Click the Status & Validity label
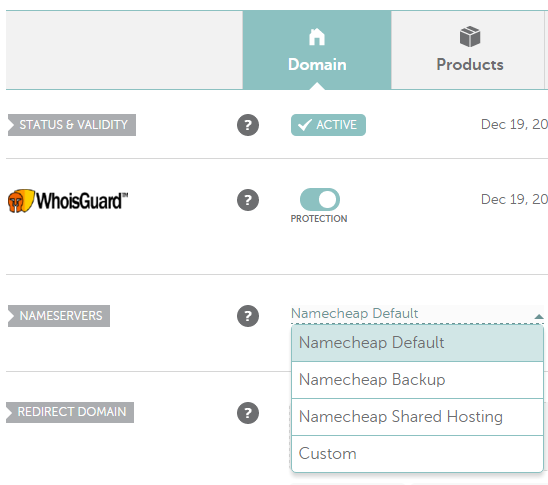Viewport: 548px width, 485px height. 72,125
